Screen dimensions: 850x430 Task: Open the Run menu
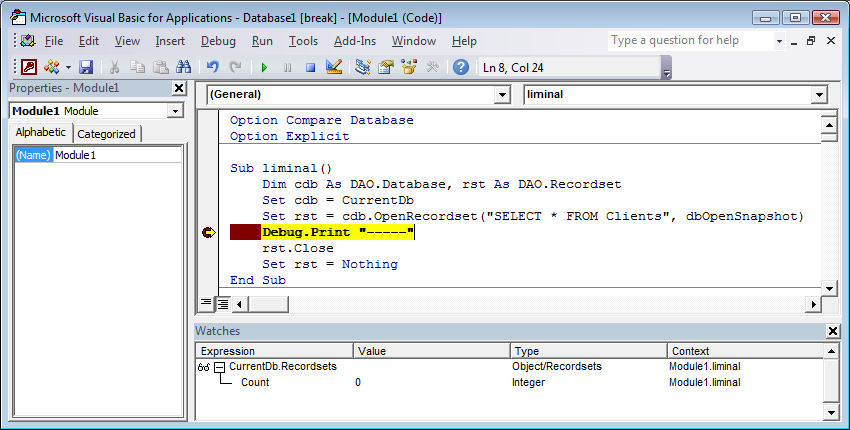[x=262, y=41]
